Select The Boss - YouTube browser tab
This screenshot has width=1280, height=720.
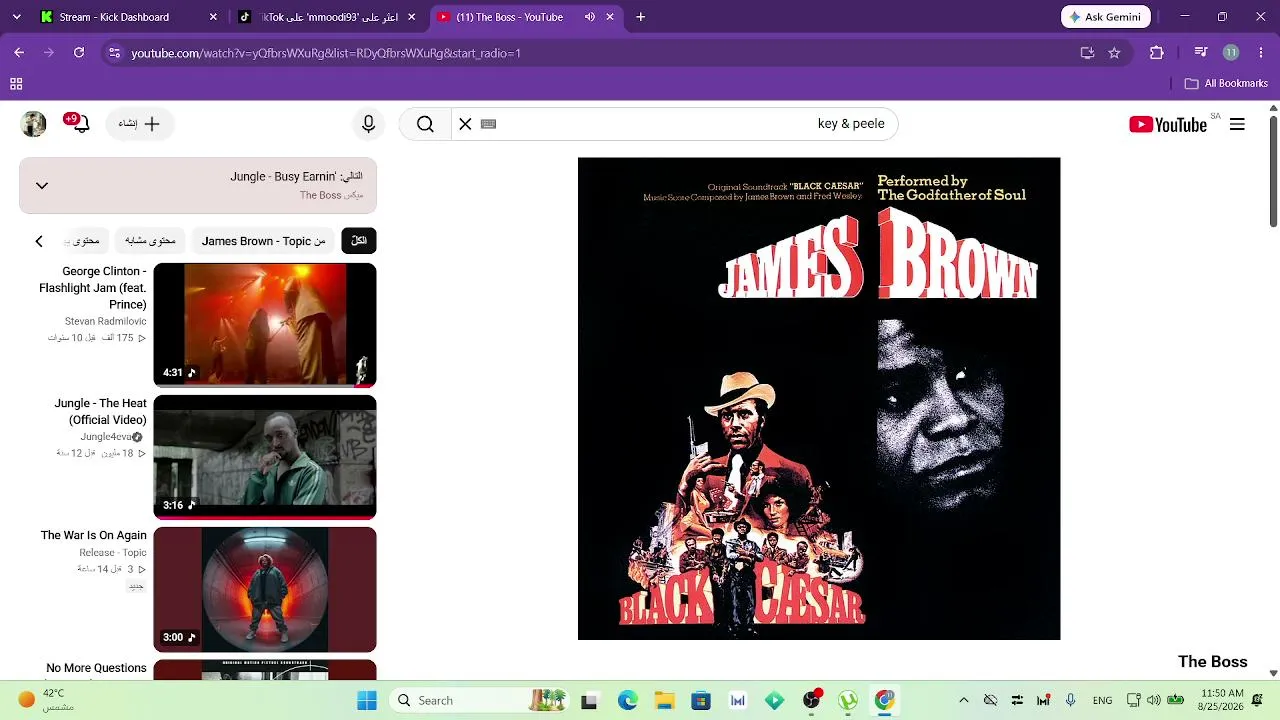click(x=509, y=17)
